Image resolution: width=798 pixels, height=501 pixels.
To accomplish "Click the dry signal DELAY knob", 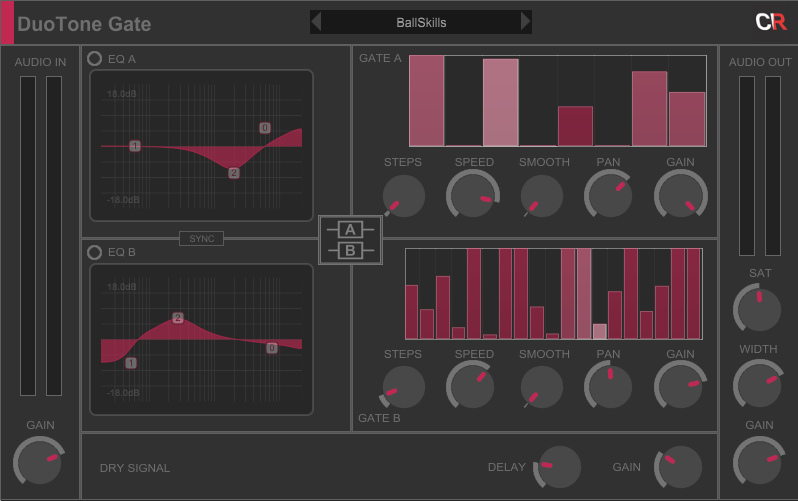I will (559, 467).
